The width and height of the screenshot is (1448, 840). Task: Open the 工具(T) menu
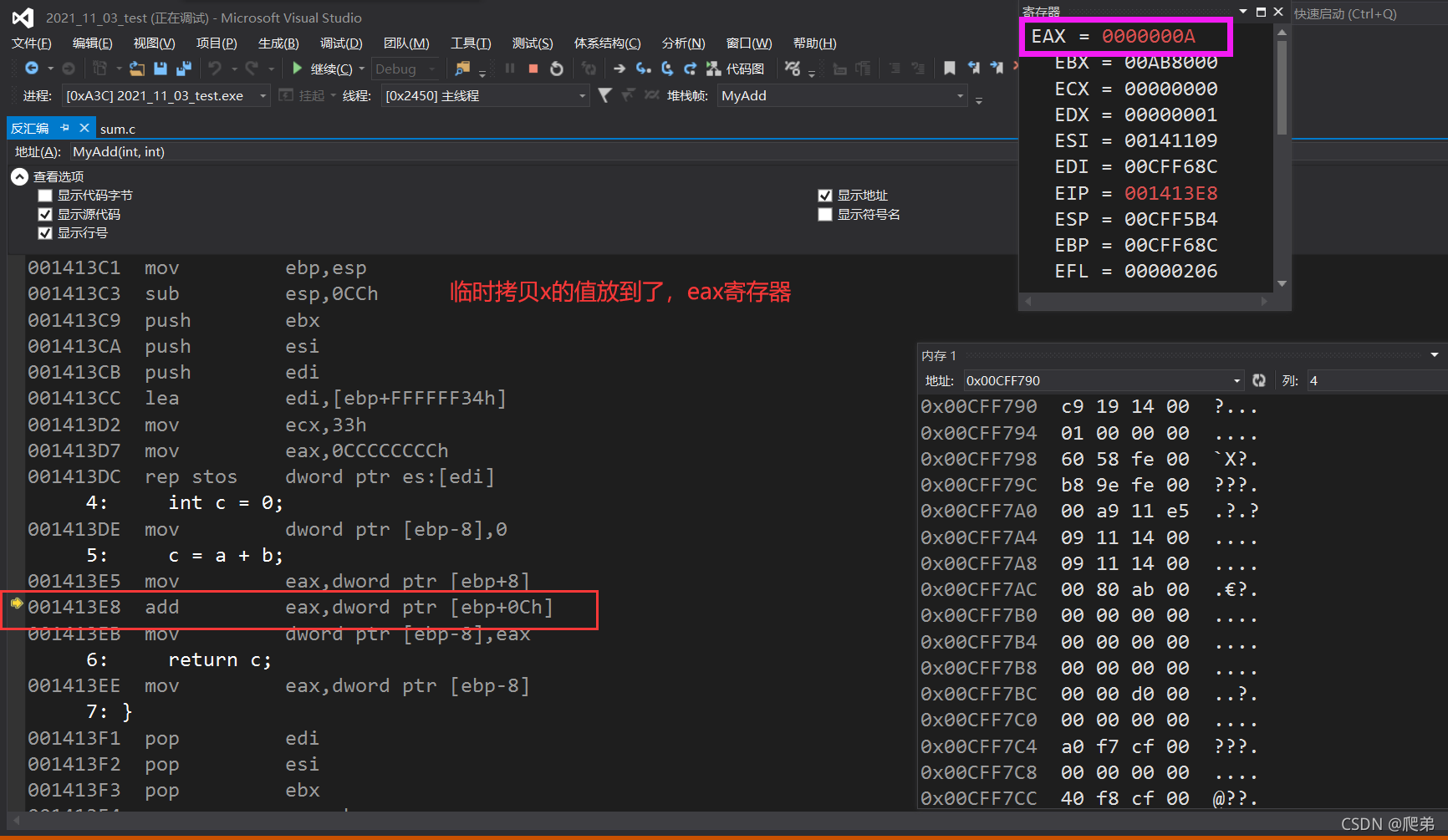click(471, 43)
